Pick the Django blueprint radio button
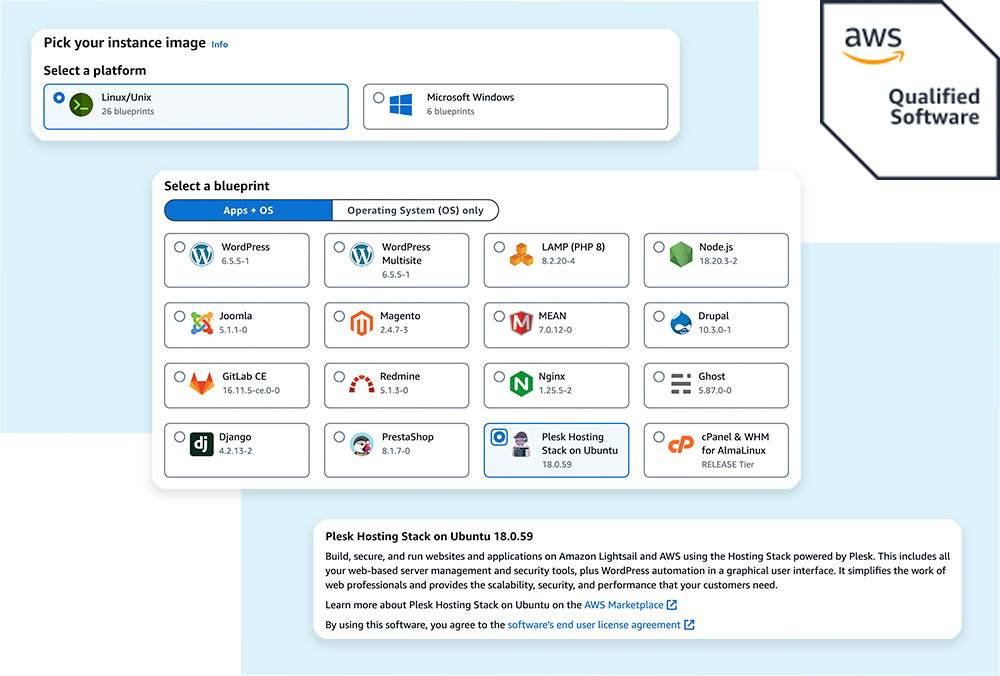Image resolution: width=1000 pixels, height=676 pixels. [180, 437]
